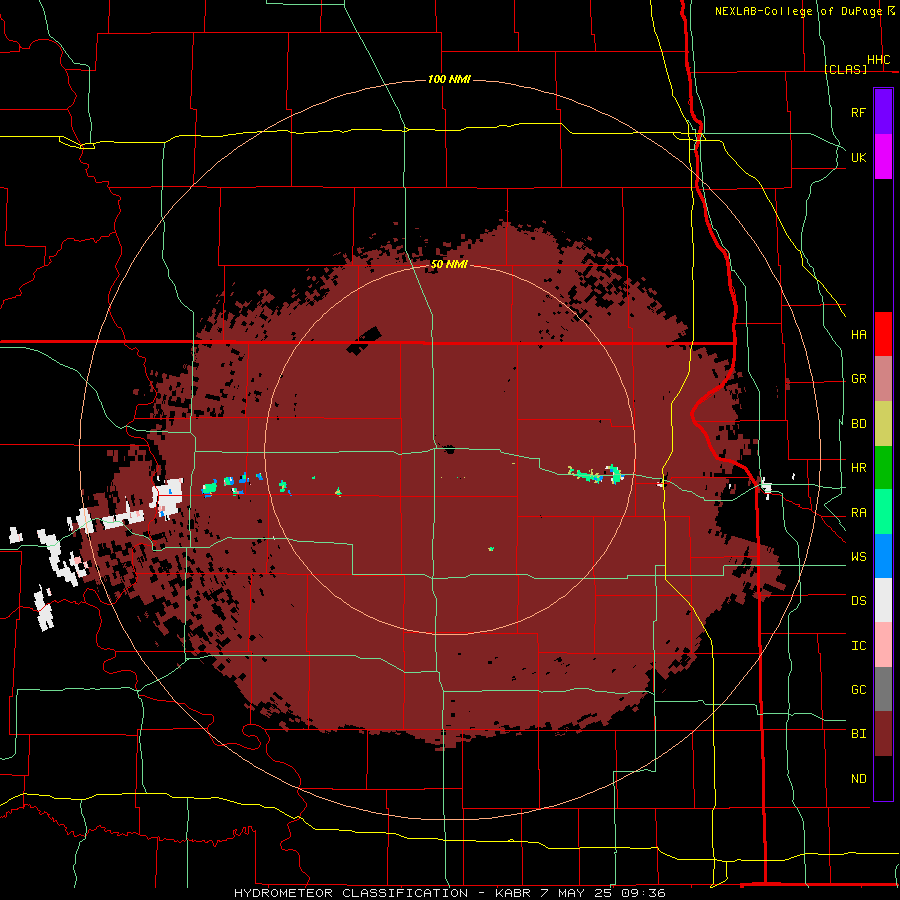Click the '50 NMI' range ring label

[449, 265]
